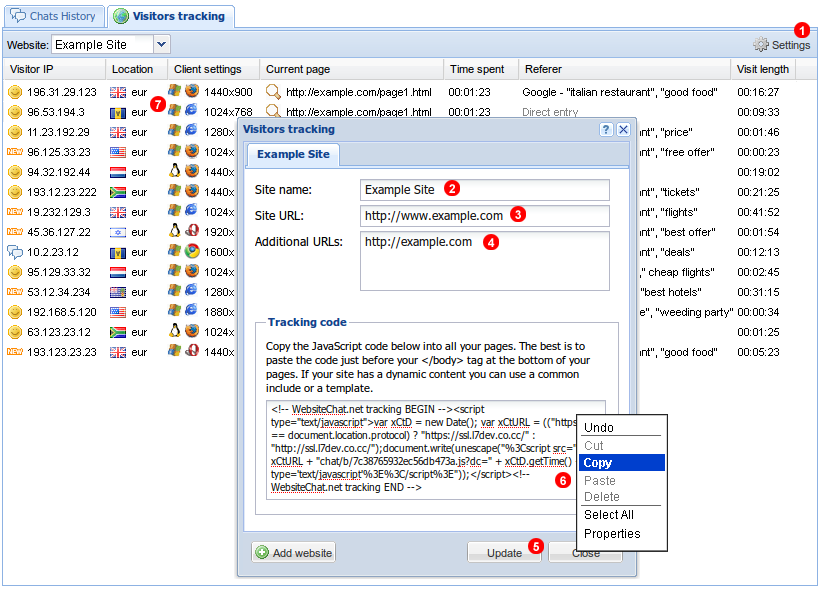Click the UK flag beside 196.31.29.123
821x591 pixels.
click(x=118, y=93)
